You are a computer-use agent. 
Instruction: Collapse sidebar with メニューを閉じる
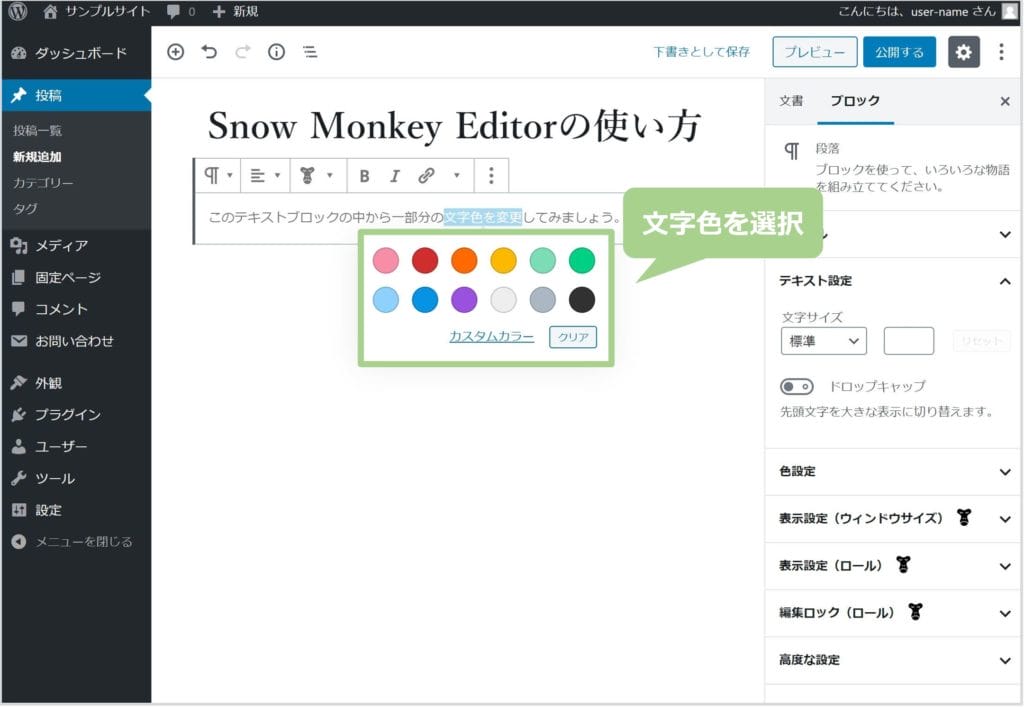(x=72, y=542)
